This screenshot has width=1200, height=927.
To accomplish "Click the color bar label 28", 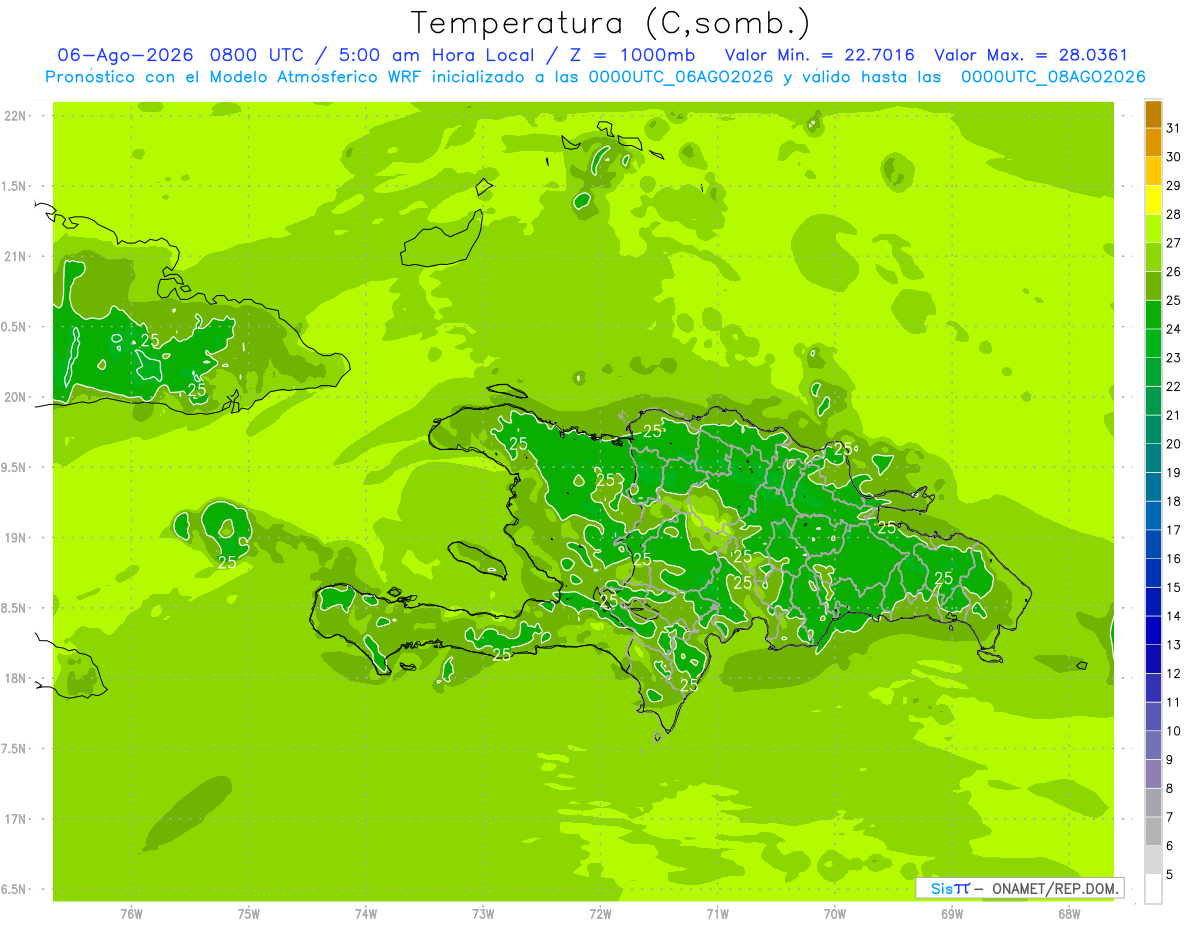I will click(1174, 215).
